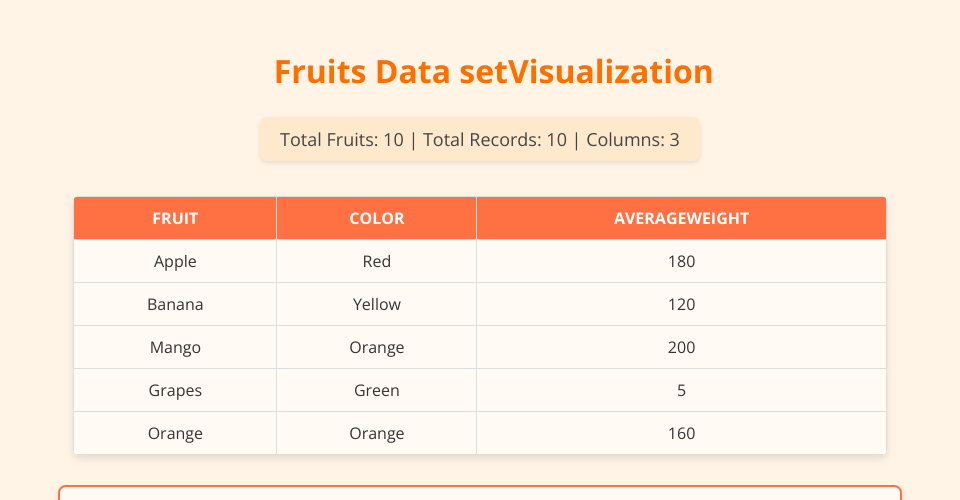Click the AVERAGEWEIGHT column header
Screen dimensions: 960x500
681,219
